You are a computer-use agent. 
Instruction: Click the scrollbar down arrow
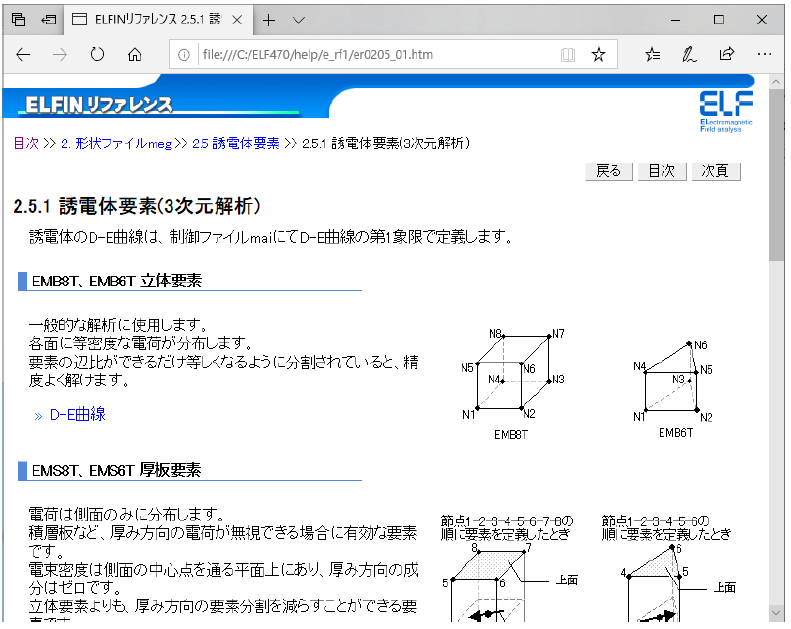[776, 613]
